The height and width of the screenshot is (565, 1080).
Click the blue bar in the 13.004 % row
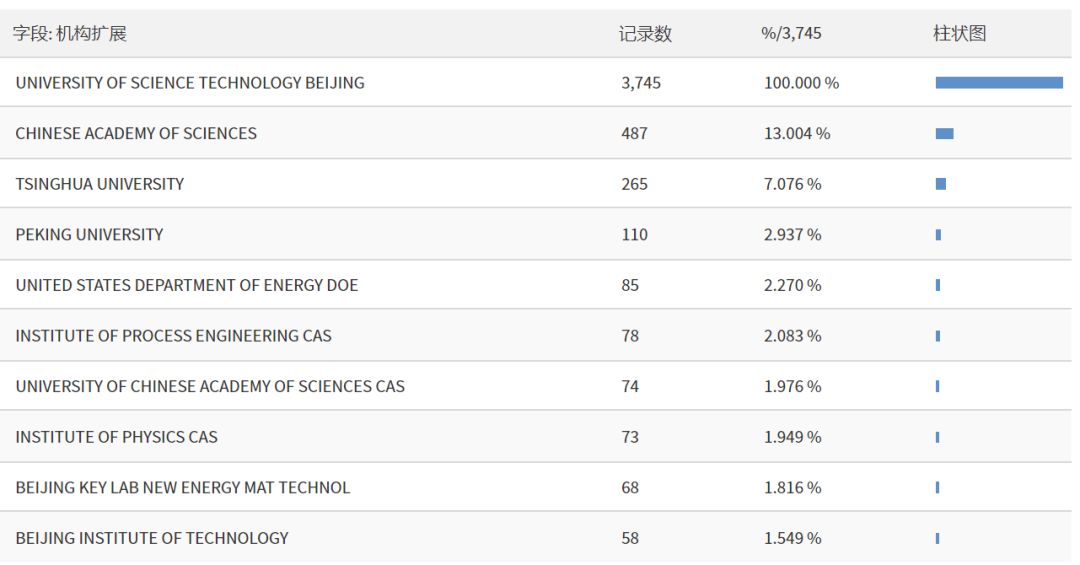point(944,134)
